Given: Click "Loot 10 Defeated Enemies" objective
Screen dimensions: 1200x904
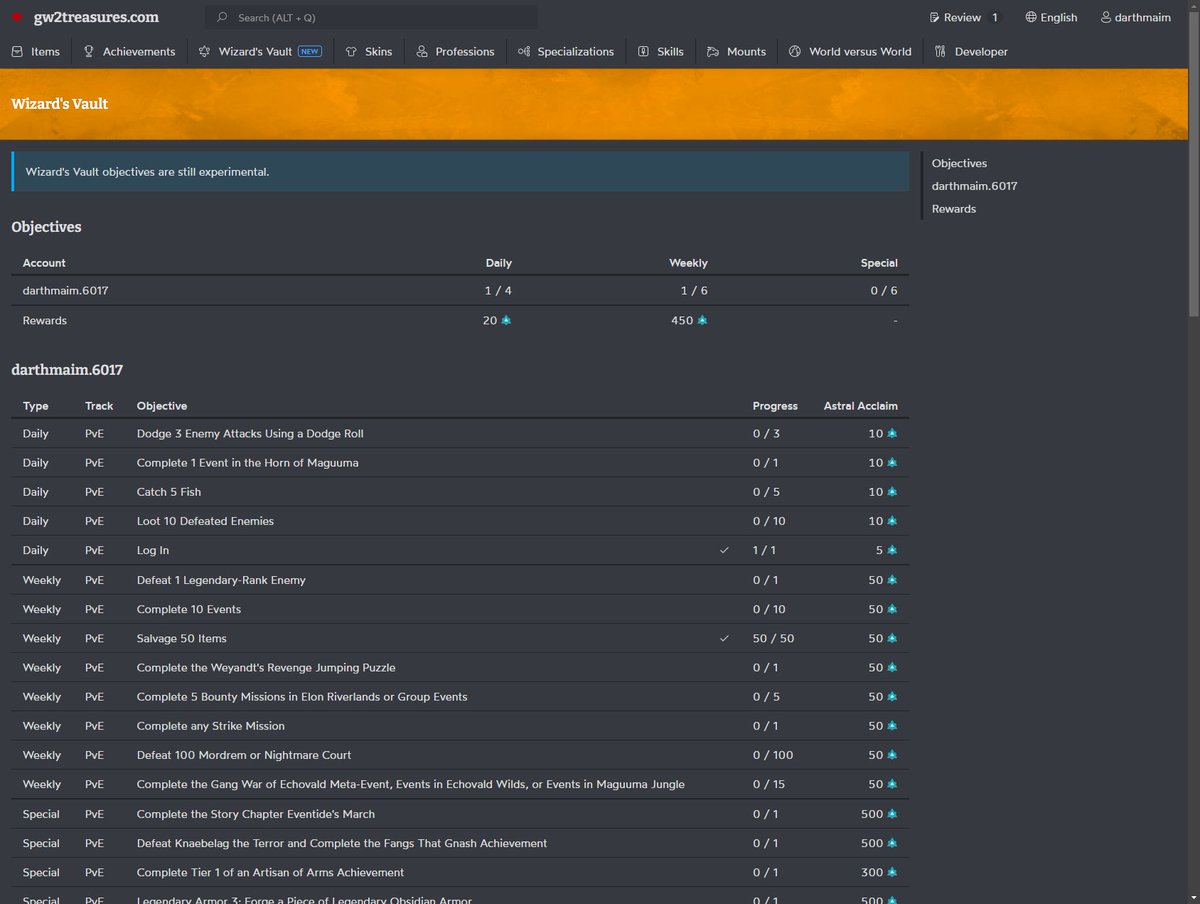Looking at the screenshot, I should point(205,521).
